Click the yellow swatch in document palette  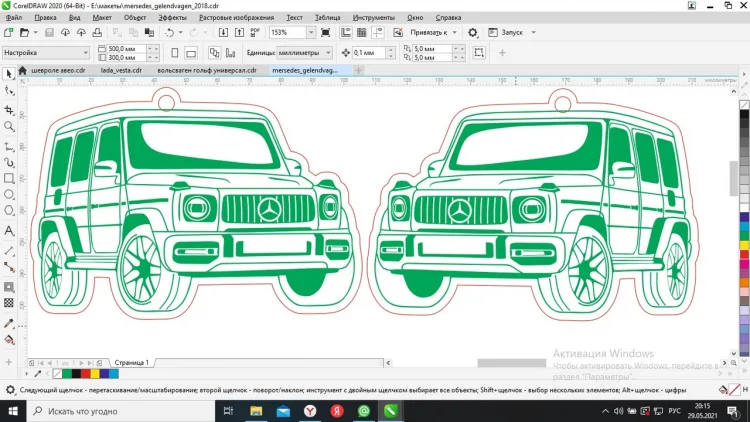95,373
